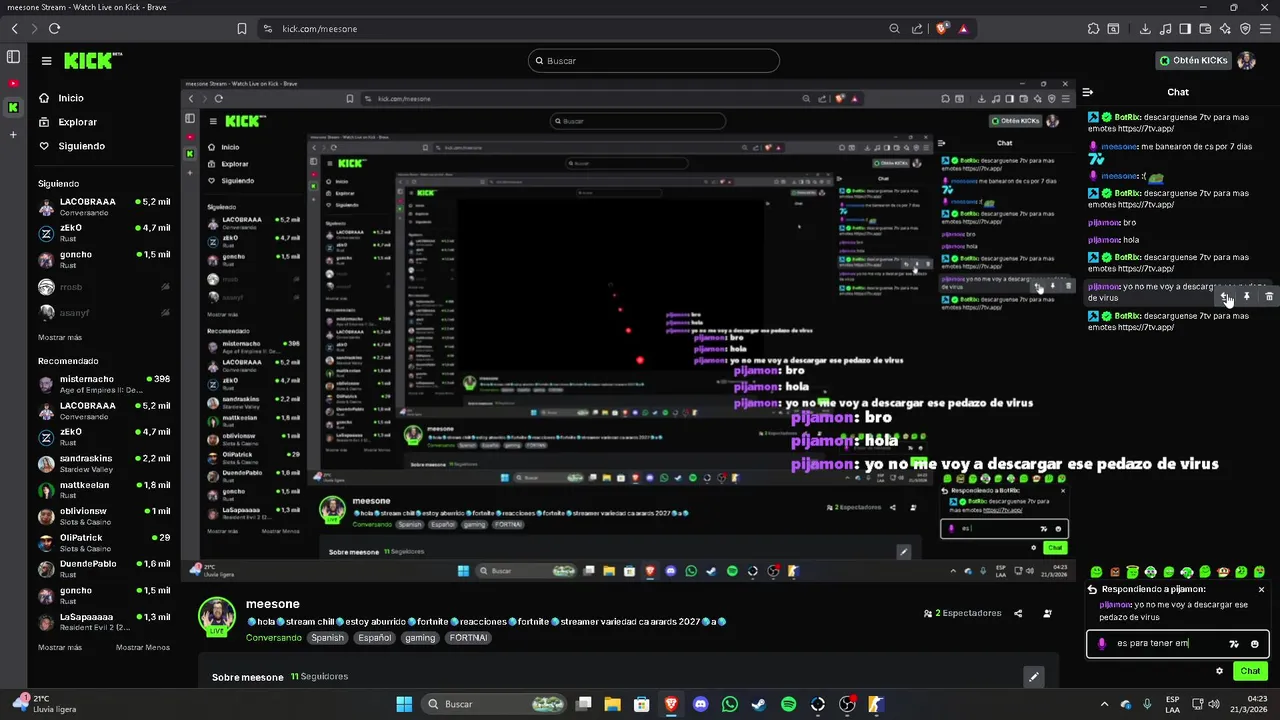1280x720 pixels.
Task: Switch to the Kick tab in vertical tabs
Action: point(13,107)
